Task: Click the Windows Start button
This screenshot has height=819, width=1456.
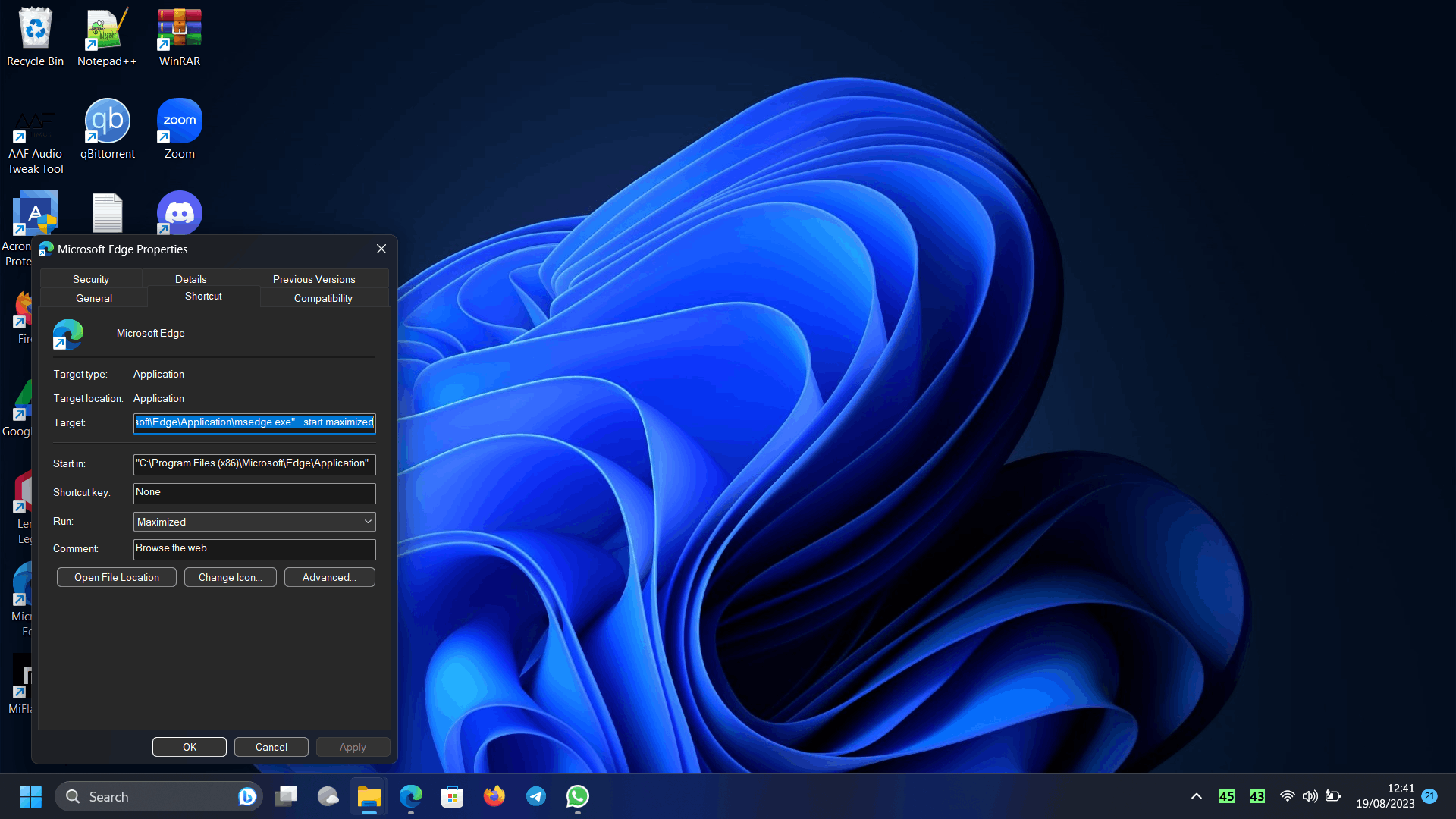Action: pos(30,796)
